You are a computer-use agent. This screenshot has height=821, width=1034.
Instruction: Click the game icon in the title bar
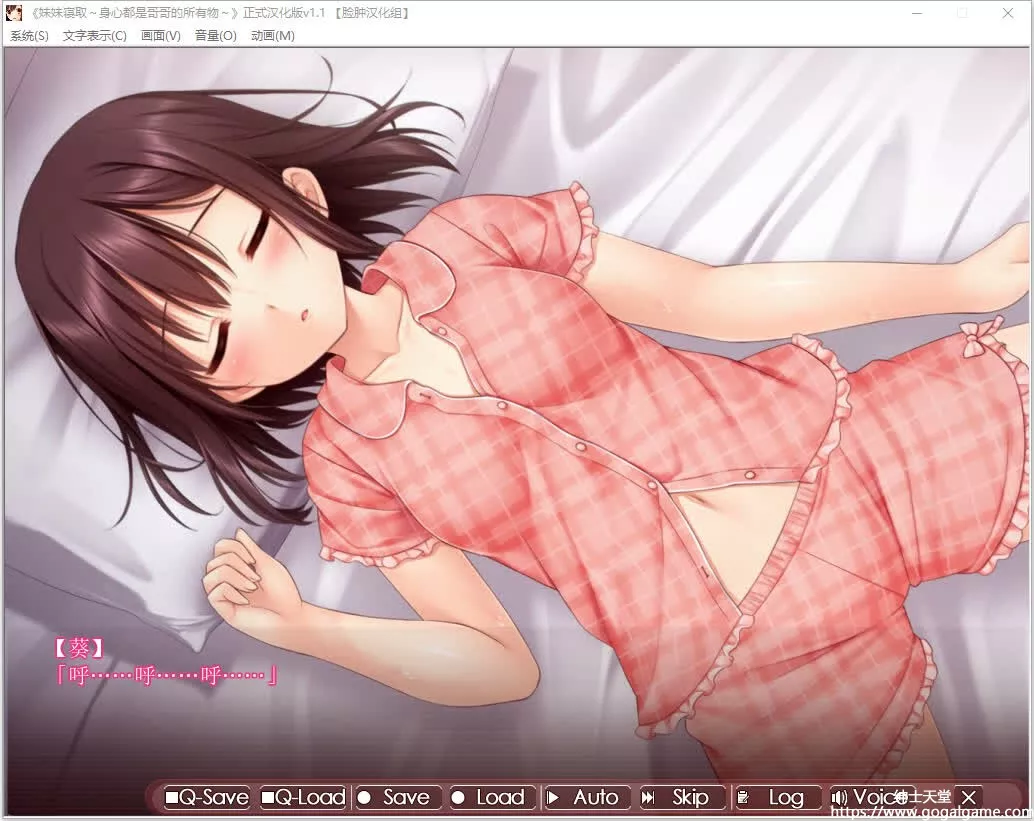[13, 13]
